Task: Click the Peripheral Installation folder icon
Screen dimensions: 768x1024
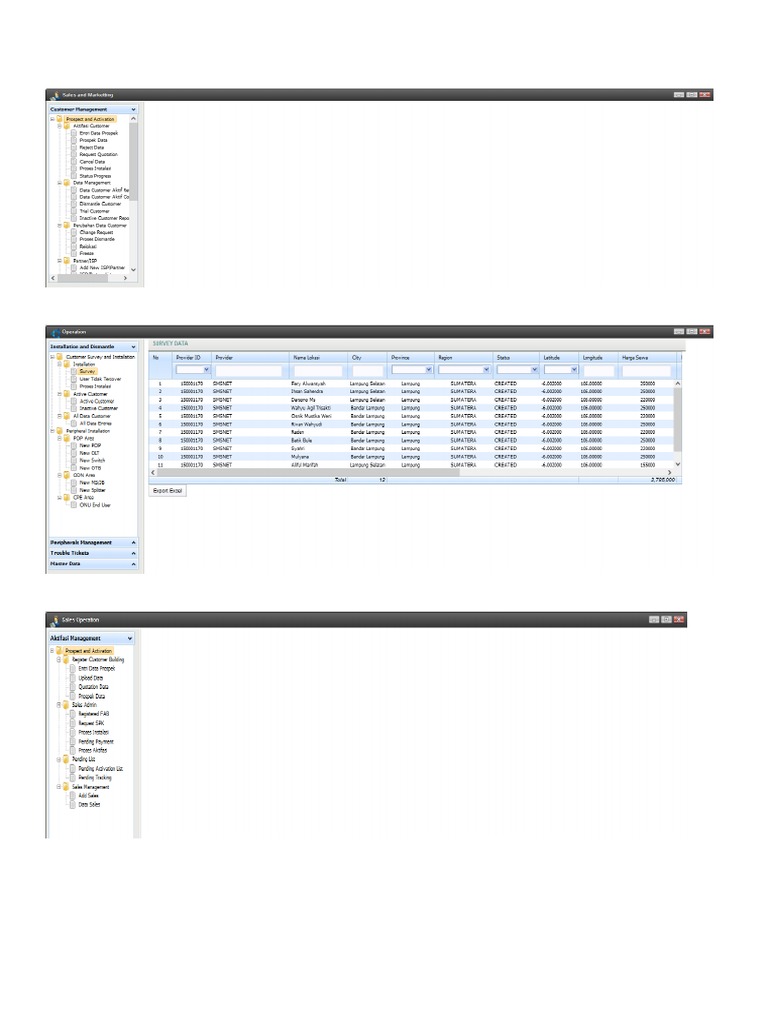Action: [60, 430]
